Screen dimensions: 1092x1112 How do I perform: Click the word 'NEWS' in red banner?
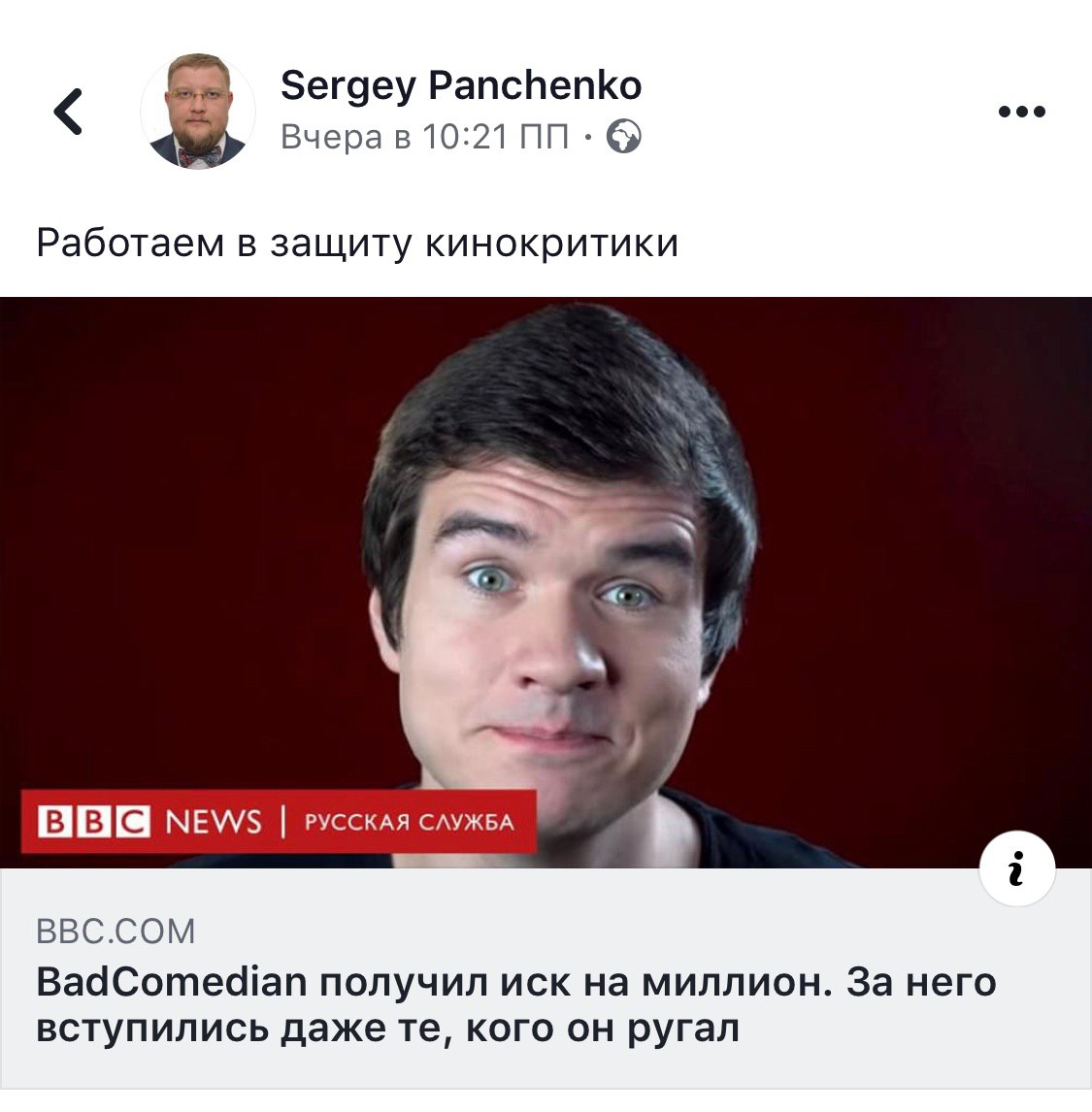[214, 822]
